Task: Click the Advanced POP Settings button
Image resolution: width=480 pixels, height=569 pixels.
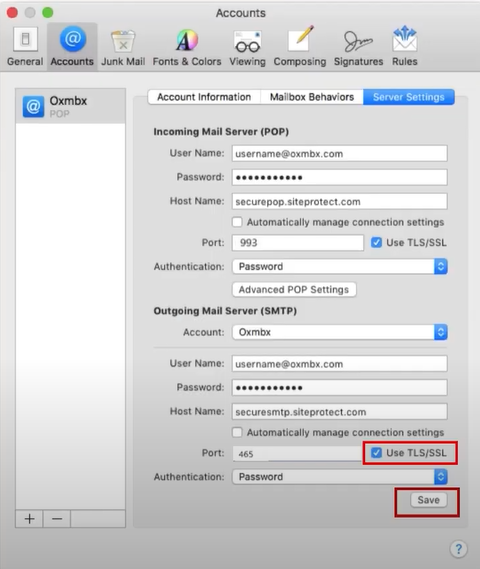Action: pos(294,290)
